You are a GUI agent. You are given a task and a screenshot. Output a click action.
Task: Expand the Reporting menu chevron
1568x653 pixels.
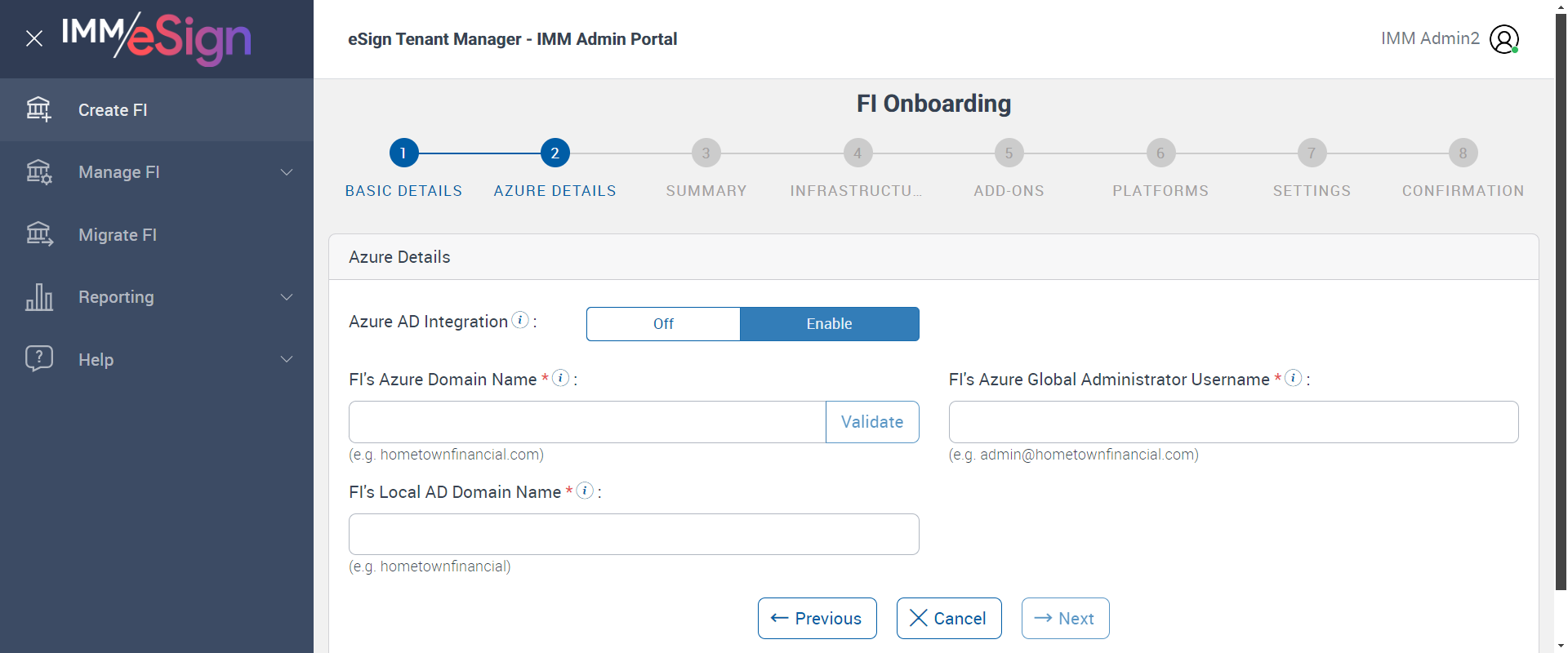[287, 297]
